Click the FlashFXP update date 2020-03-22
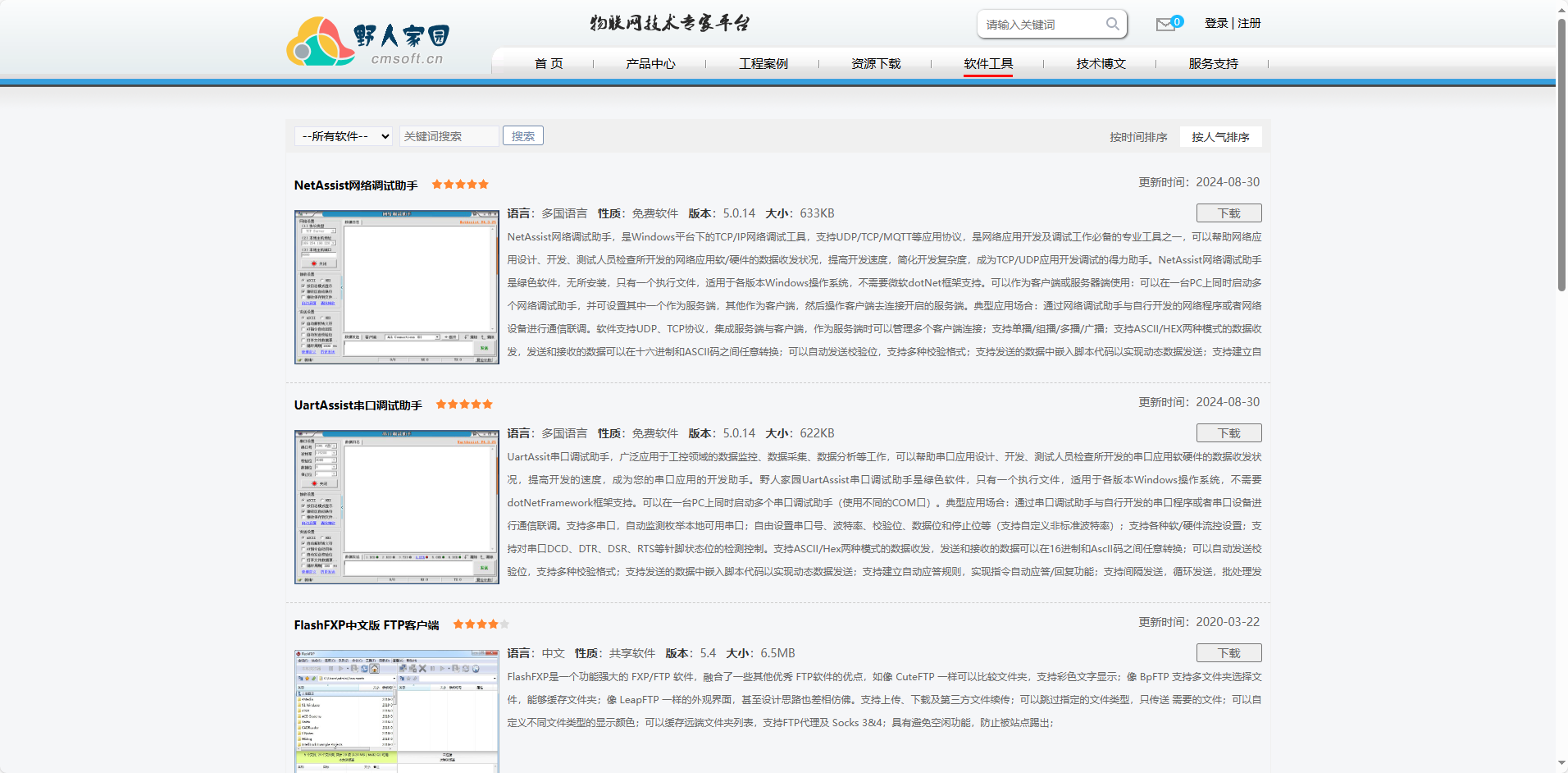Image resolution: width=1568 pixels, height=773 pixels. 1228,622
